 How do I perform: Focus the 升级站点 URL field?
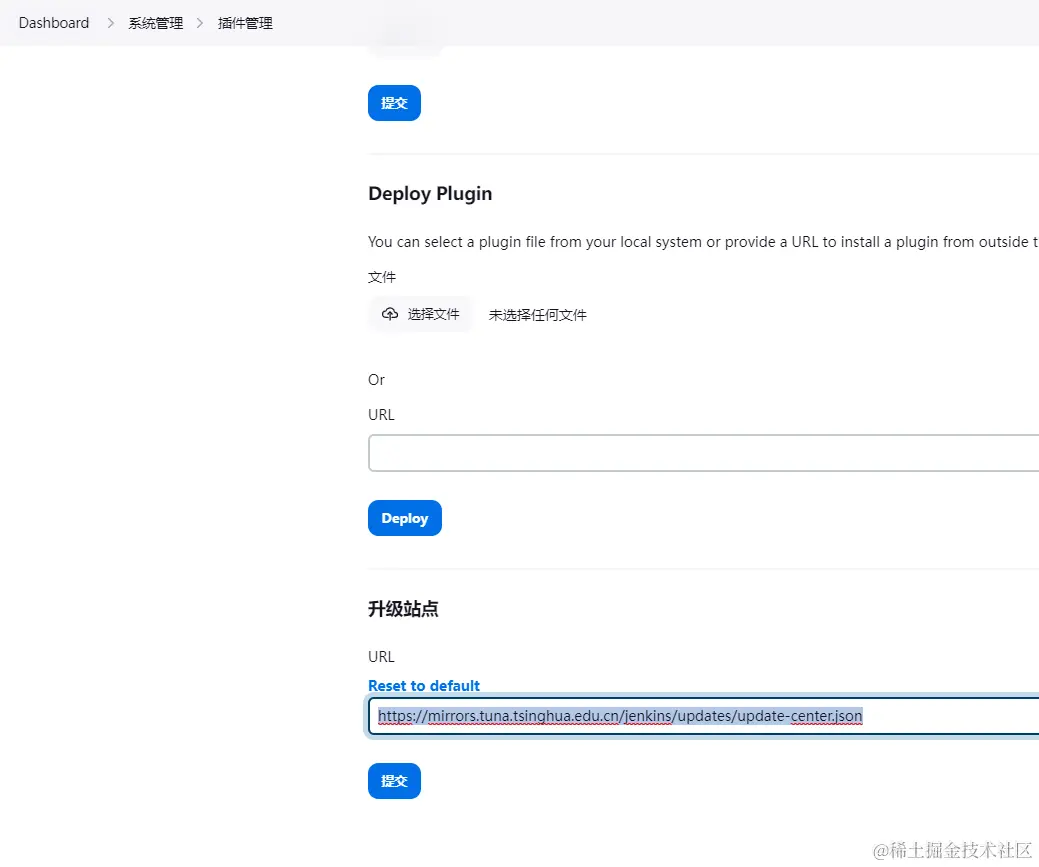(704, 716)
